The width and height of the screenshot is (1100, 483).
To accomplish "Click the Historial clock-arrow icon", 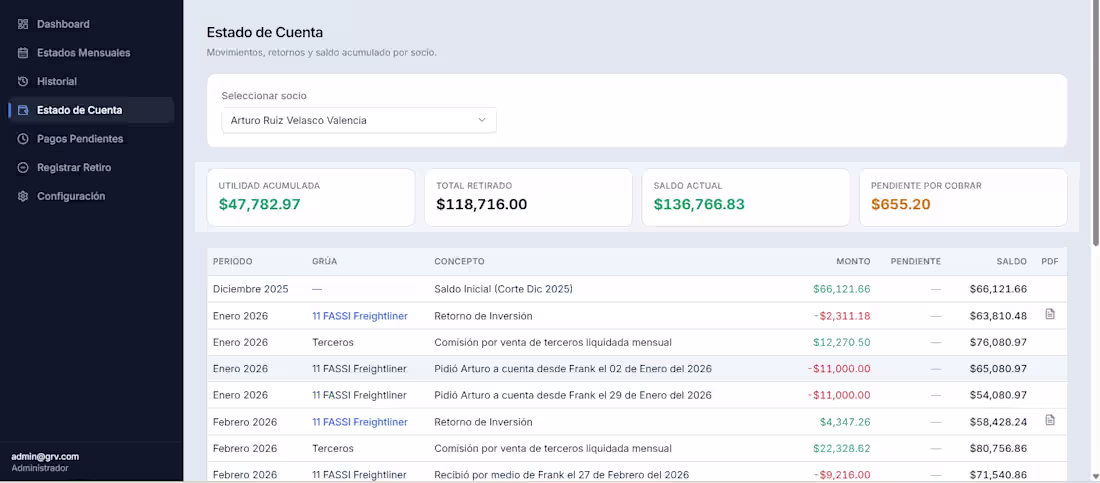I will tap(22, 81).
